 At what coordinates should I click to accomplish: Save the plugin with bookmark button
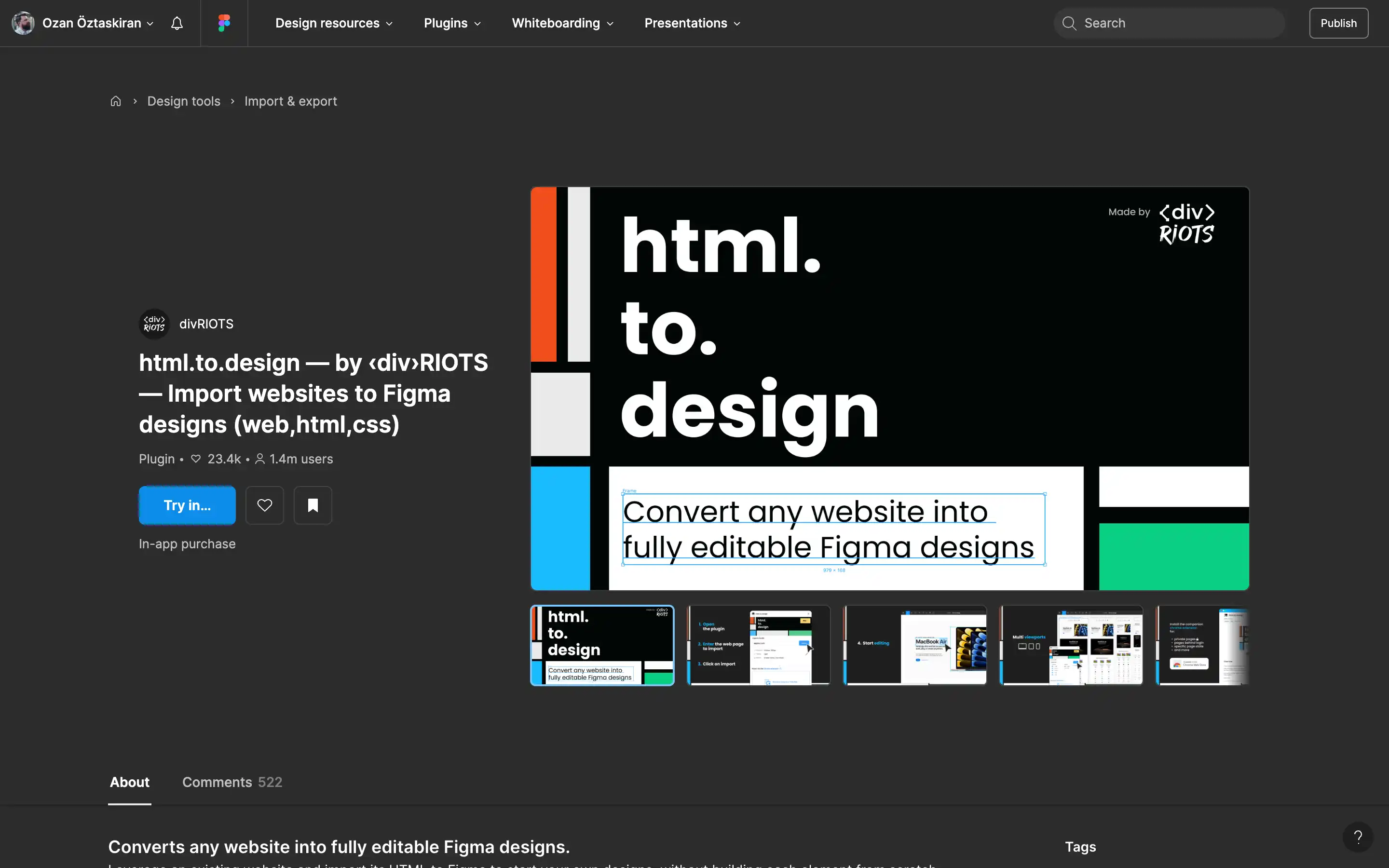pyautogui.click(x=313, y=505)
